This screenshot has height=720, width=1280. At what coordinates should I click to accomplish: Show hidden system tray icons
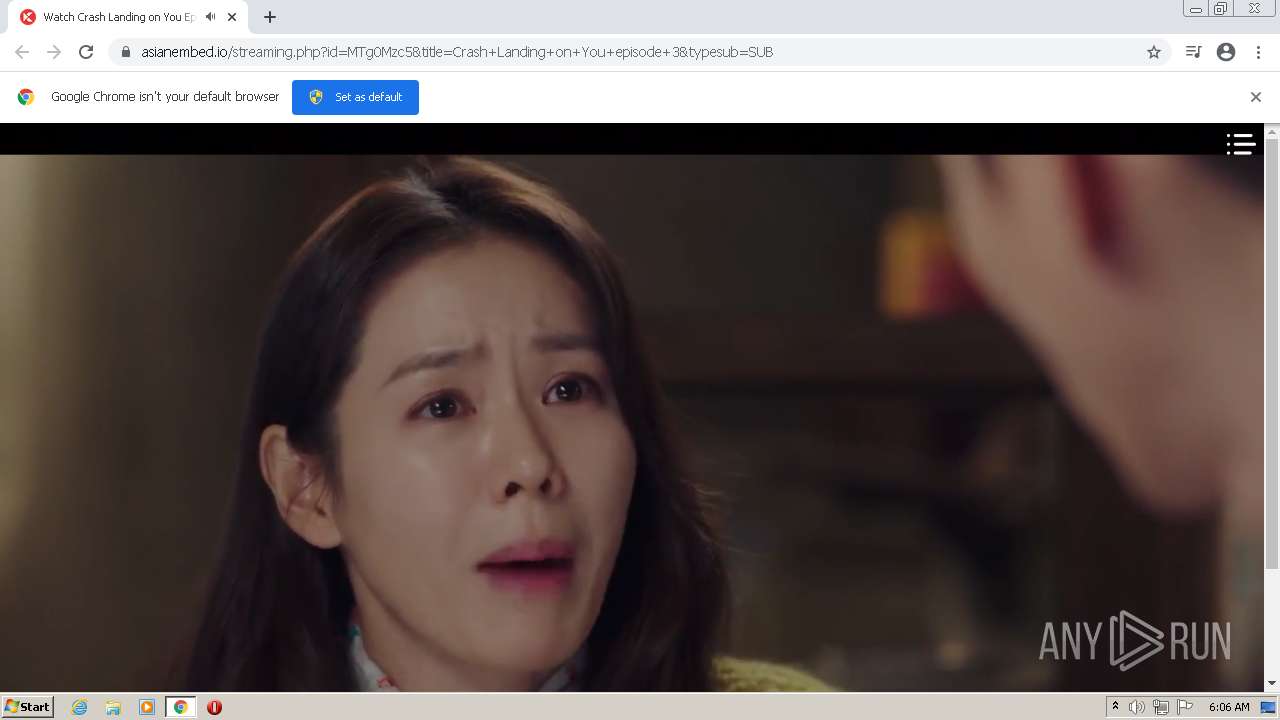[x=1115, y=707]
